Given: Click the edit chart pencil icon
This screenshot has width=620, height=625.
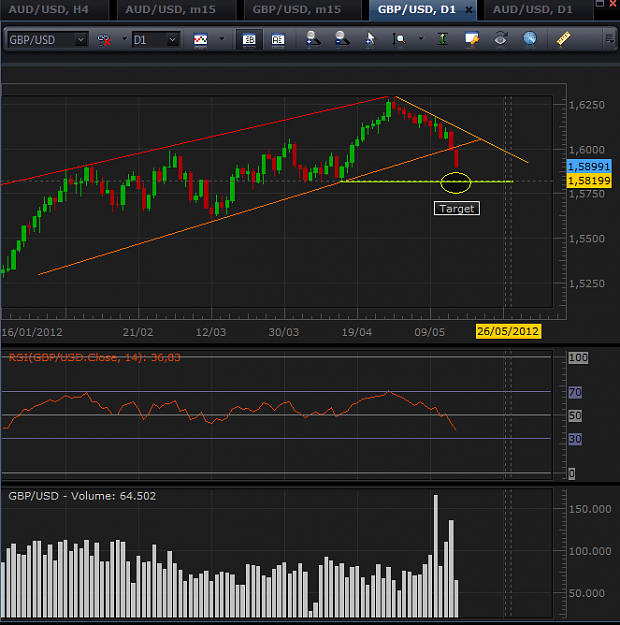Looking at the screenshot, I should 472,39.
